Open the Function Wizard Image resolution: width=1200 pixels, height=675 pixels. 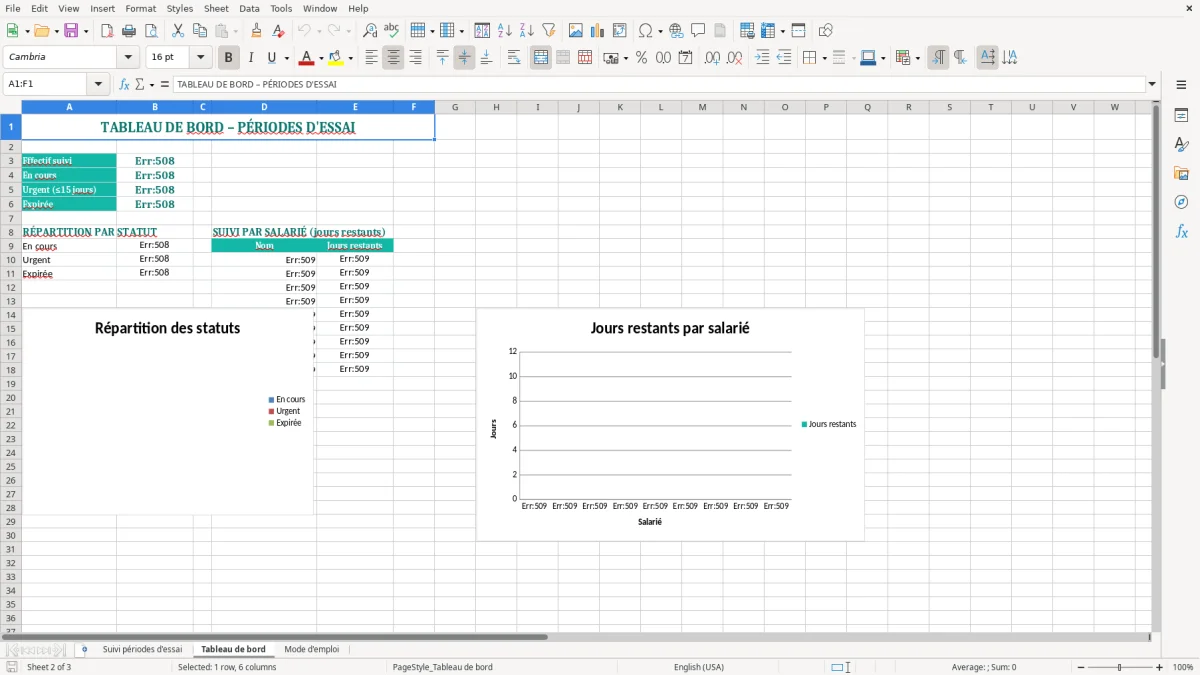[x=124, y=85]
